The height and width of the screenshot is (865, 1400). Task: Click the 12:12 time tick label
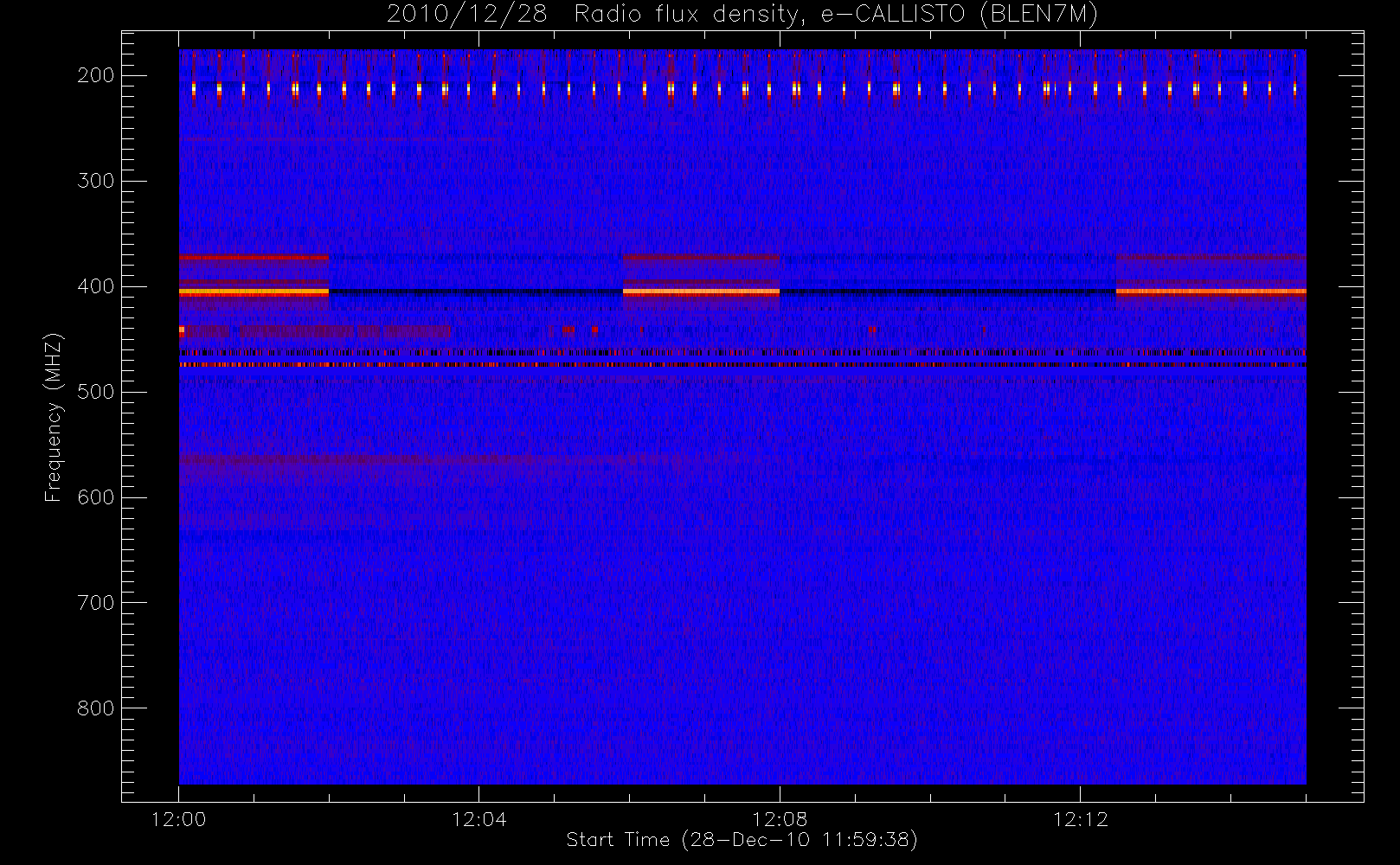(1080, 819)
